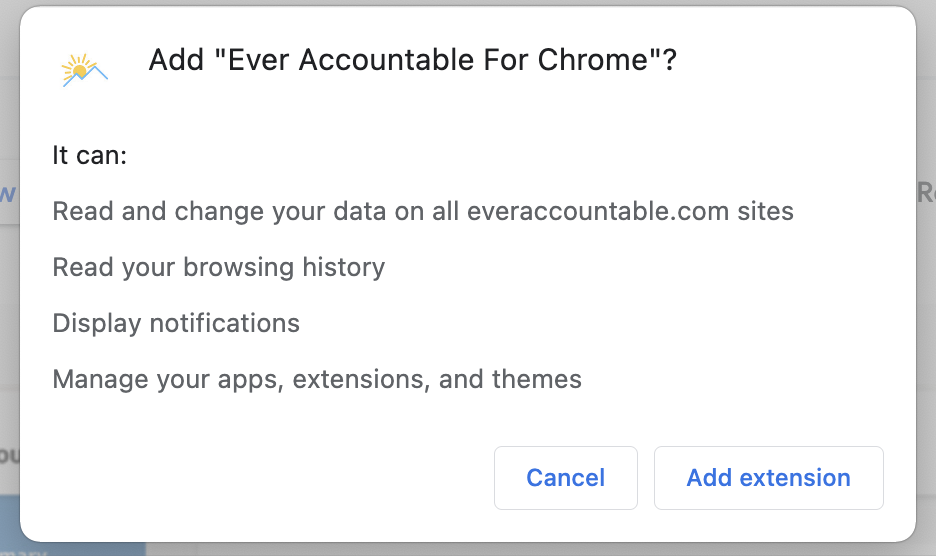Click the everaccountable.com domain text

[x=598, y=211]
